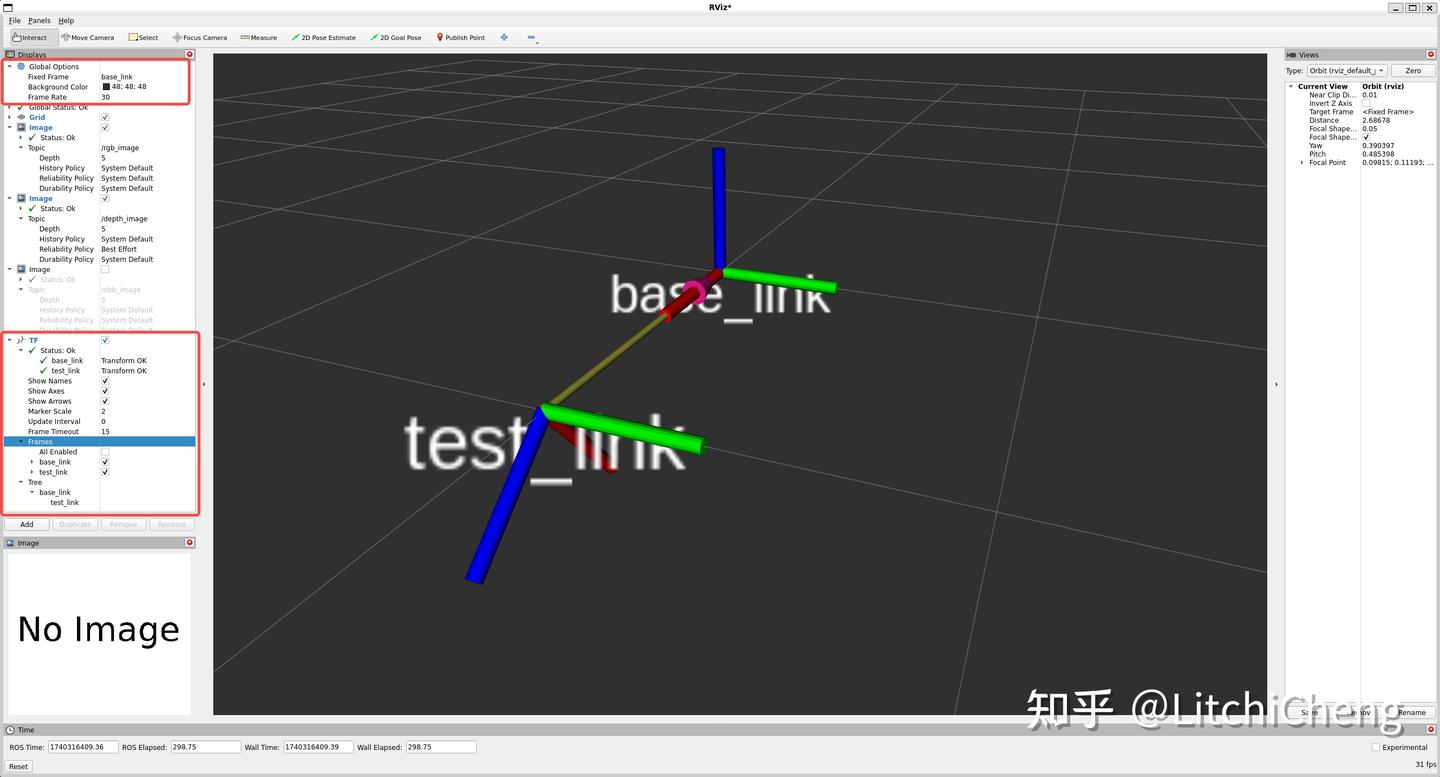
Task: Open the views Type dropdown showing Orbit
Action: (x=1346, y=70)
